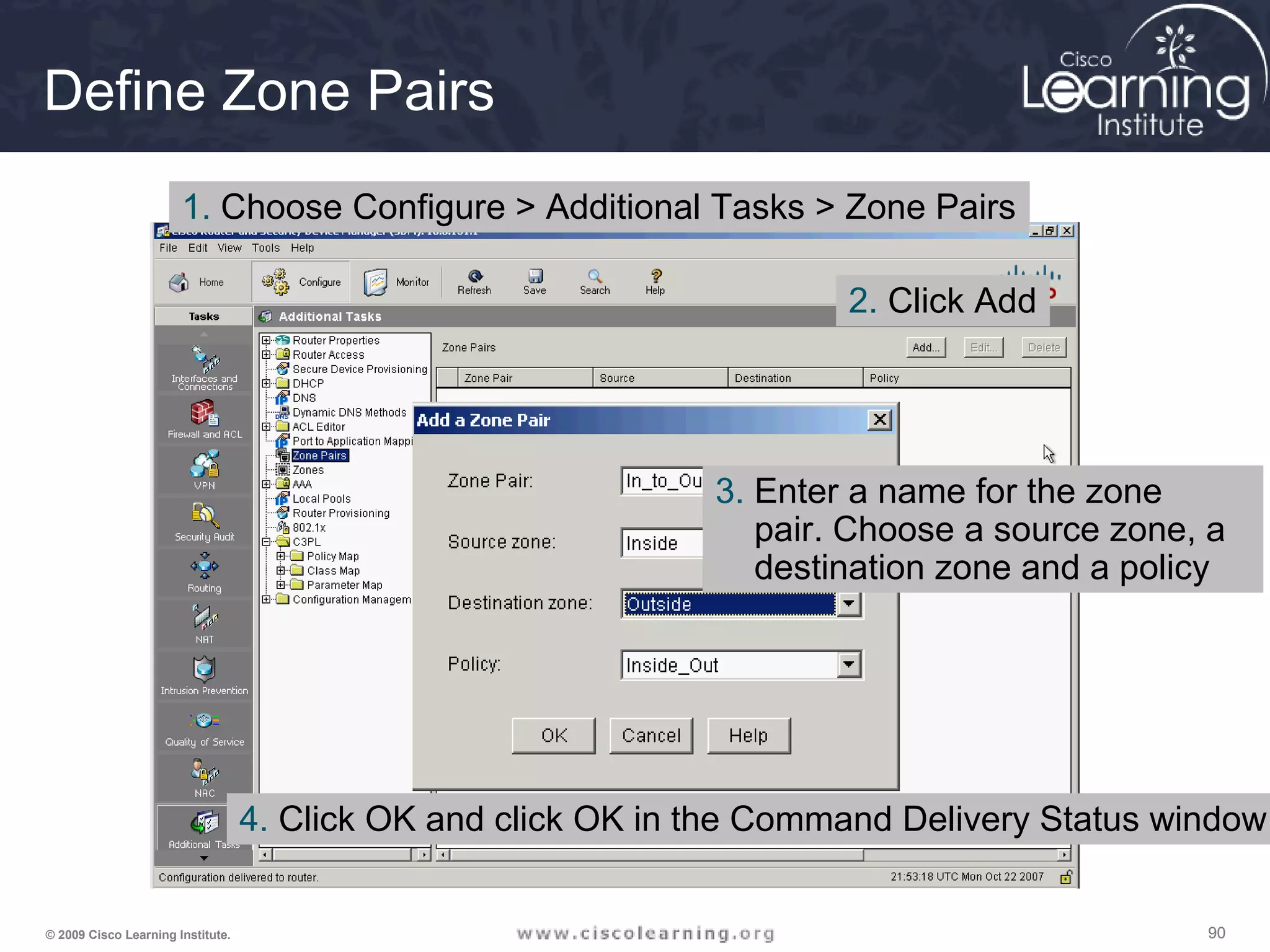Viewport: 1270px width, 952px height.
Task: Expand the Configuration Management node
Action: coord(266,599)
